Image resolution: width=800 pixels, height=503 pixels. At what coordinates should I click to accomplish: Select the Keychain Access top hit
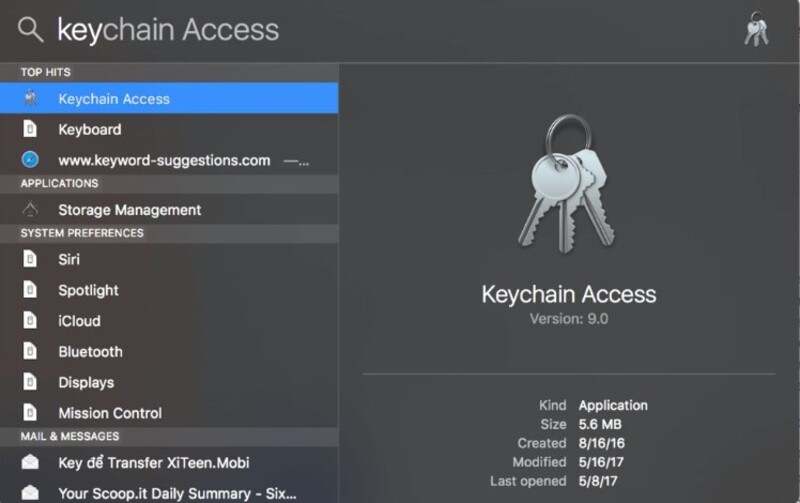[x=169, y=98]
